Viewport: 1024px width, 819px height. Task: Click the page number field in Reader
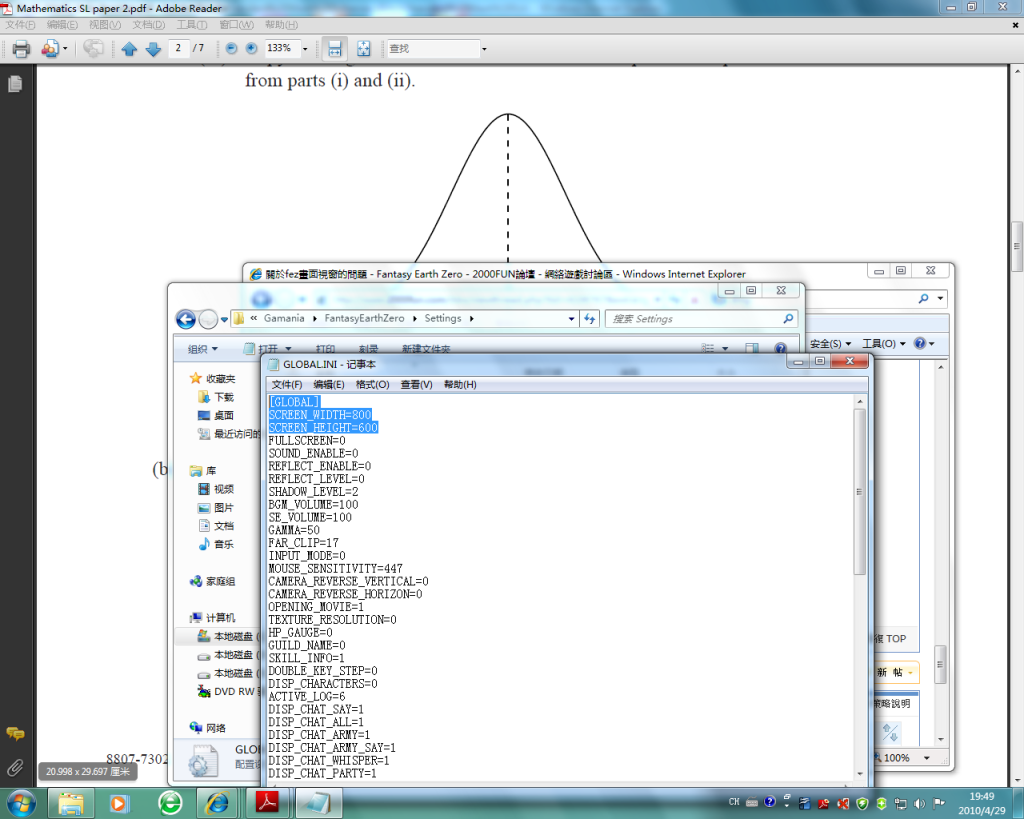pos(178,48)
